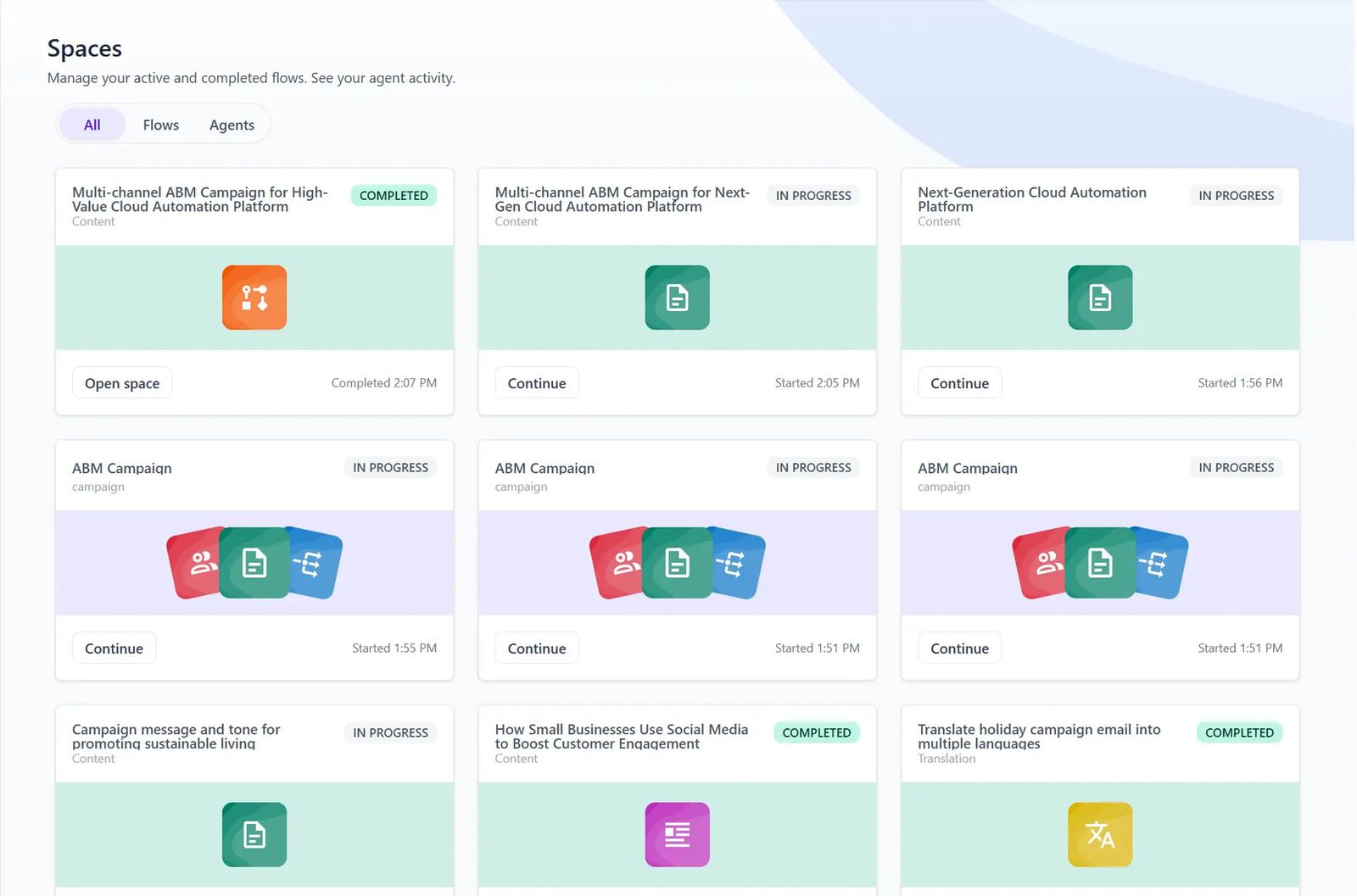This screenshot has height=896, width=1357.
Task: Click the document icon in the Next-Generation Cloud Automation Platform card
Action: point(1099,298)
